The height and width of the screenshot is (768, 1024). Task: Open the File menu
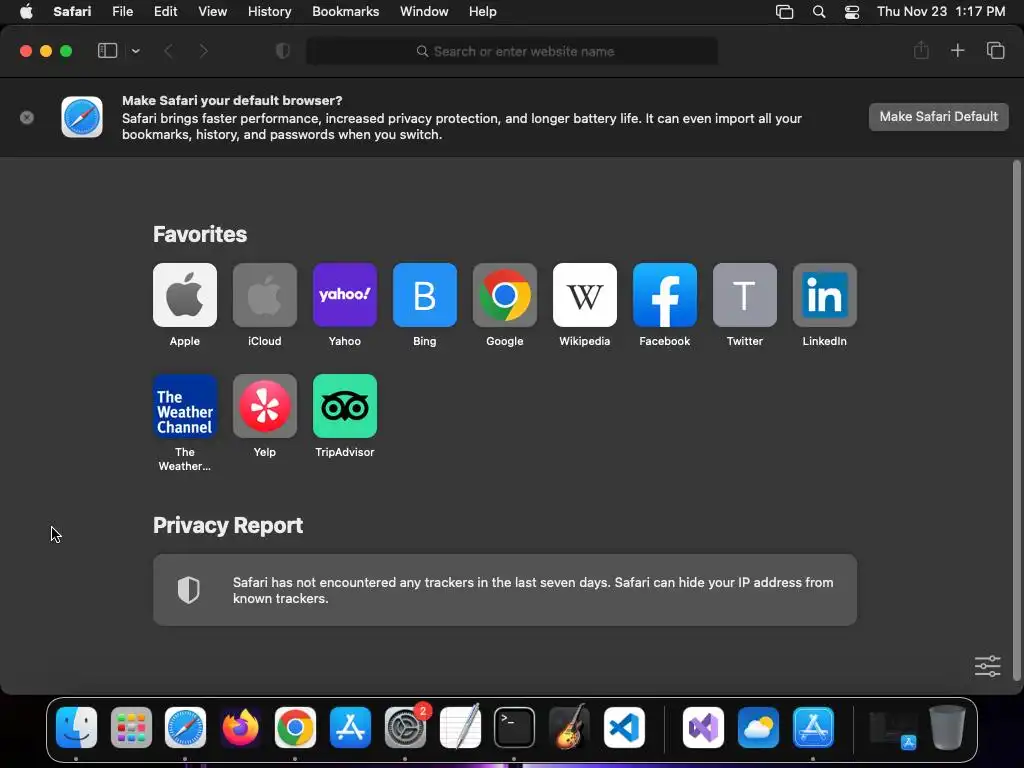click(x=123, y=12)
